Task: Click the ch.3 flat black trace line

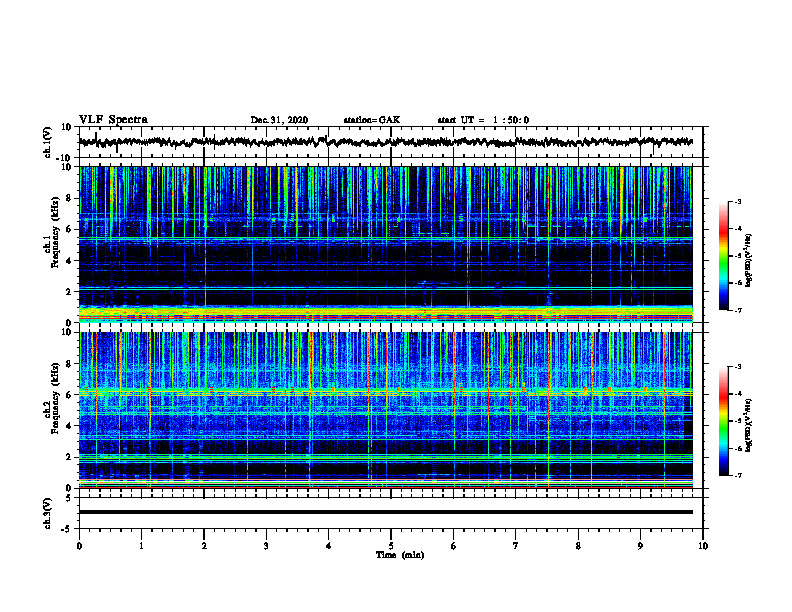Action: tap(385, 512)
